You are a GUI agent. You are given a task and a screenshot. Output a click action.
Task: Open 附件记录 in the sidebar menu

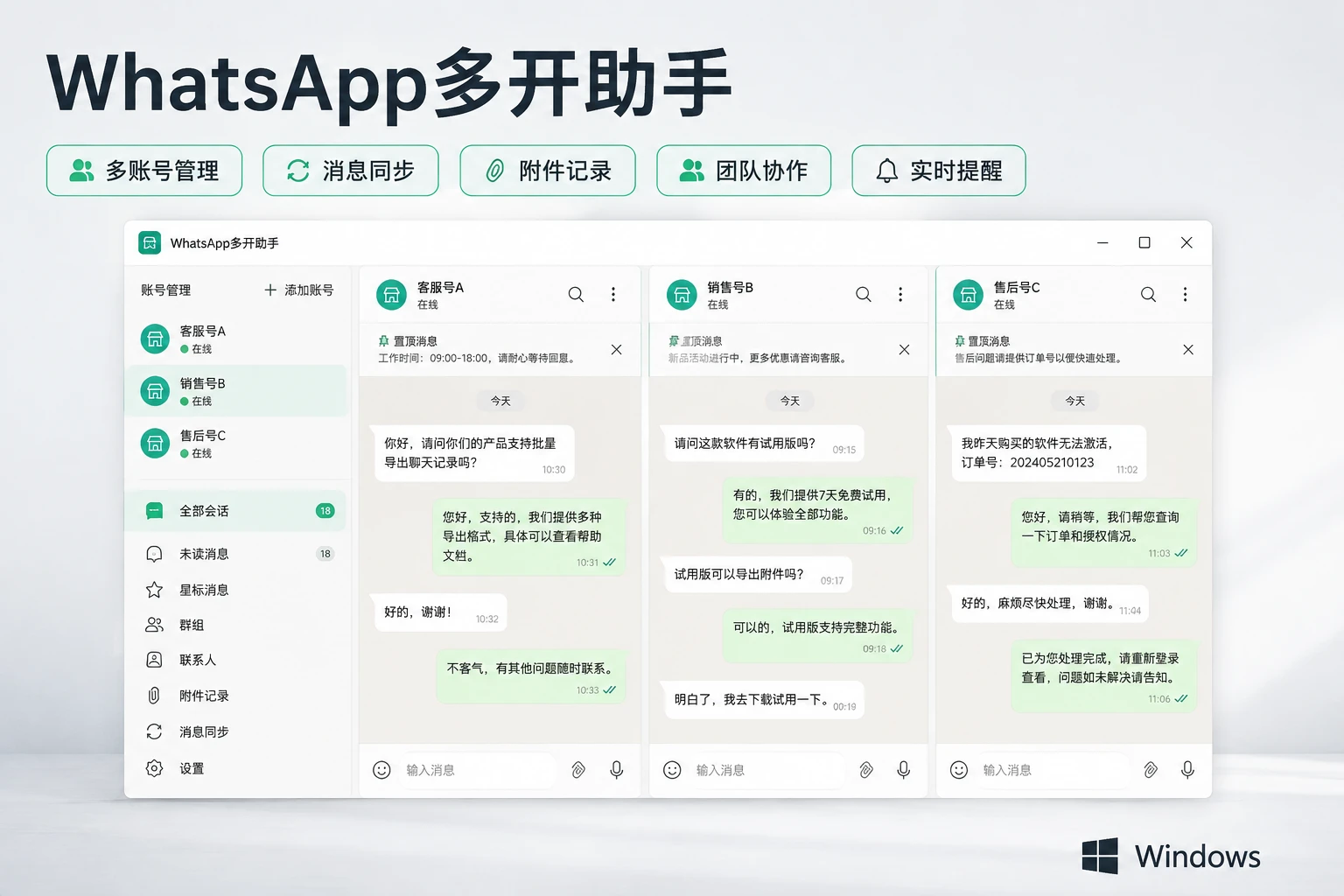click(x=236, y=696)
